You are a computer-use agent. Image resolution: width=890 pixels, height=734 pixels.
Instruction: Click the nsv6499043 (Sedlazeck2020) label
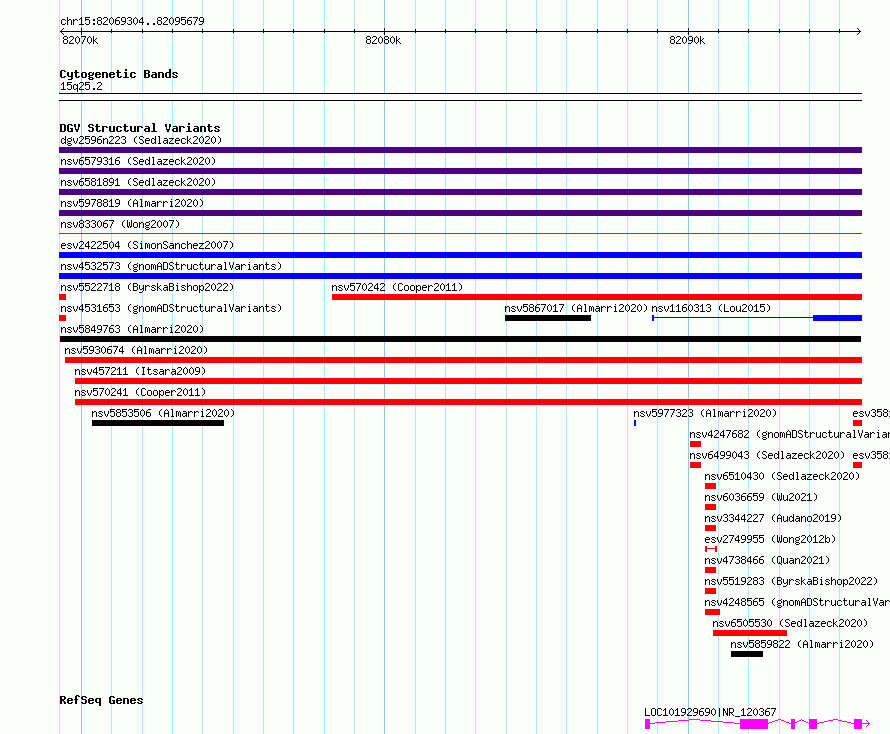coord(767,455)
